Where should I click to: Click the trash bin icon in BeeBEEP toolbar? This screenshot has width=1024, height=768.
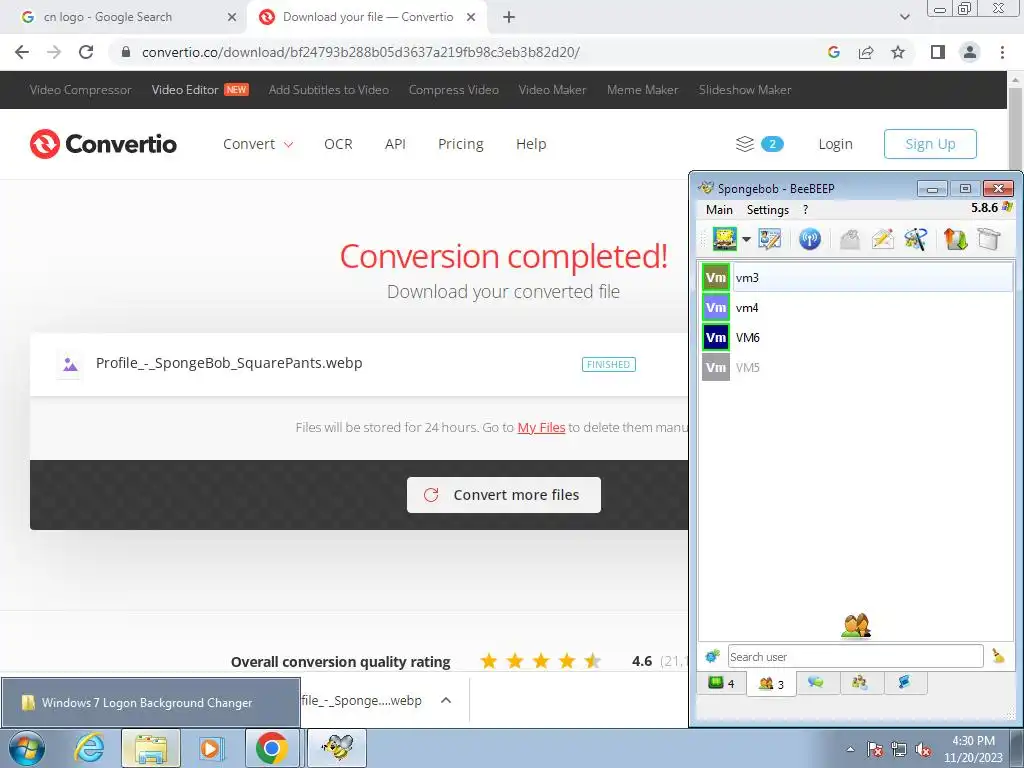tap(989, 239)
